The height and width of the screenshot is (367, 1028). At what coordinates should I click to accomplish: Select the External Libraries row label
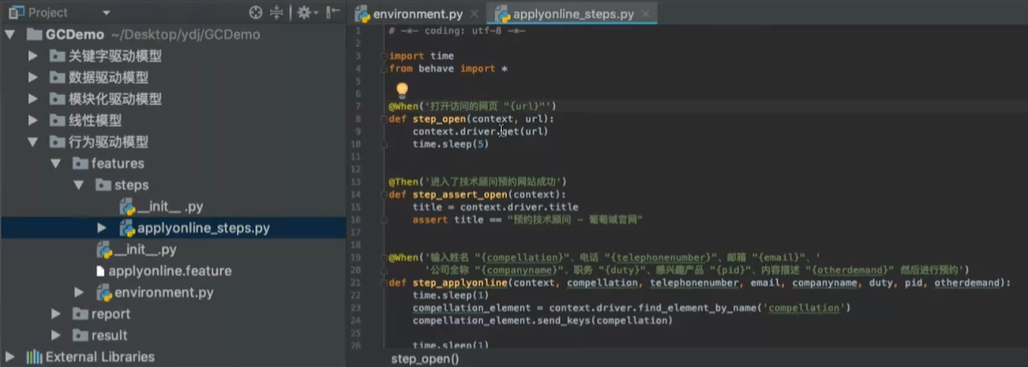[100, 357]
